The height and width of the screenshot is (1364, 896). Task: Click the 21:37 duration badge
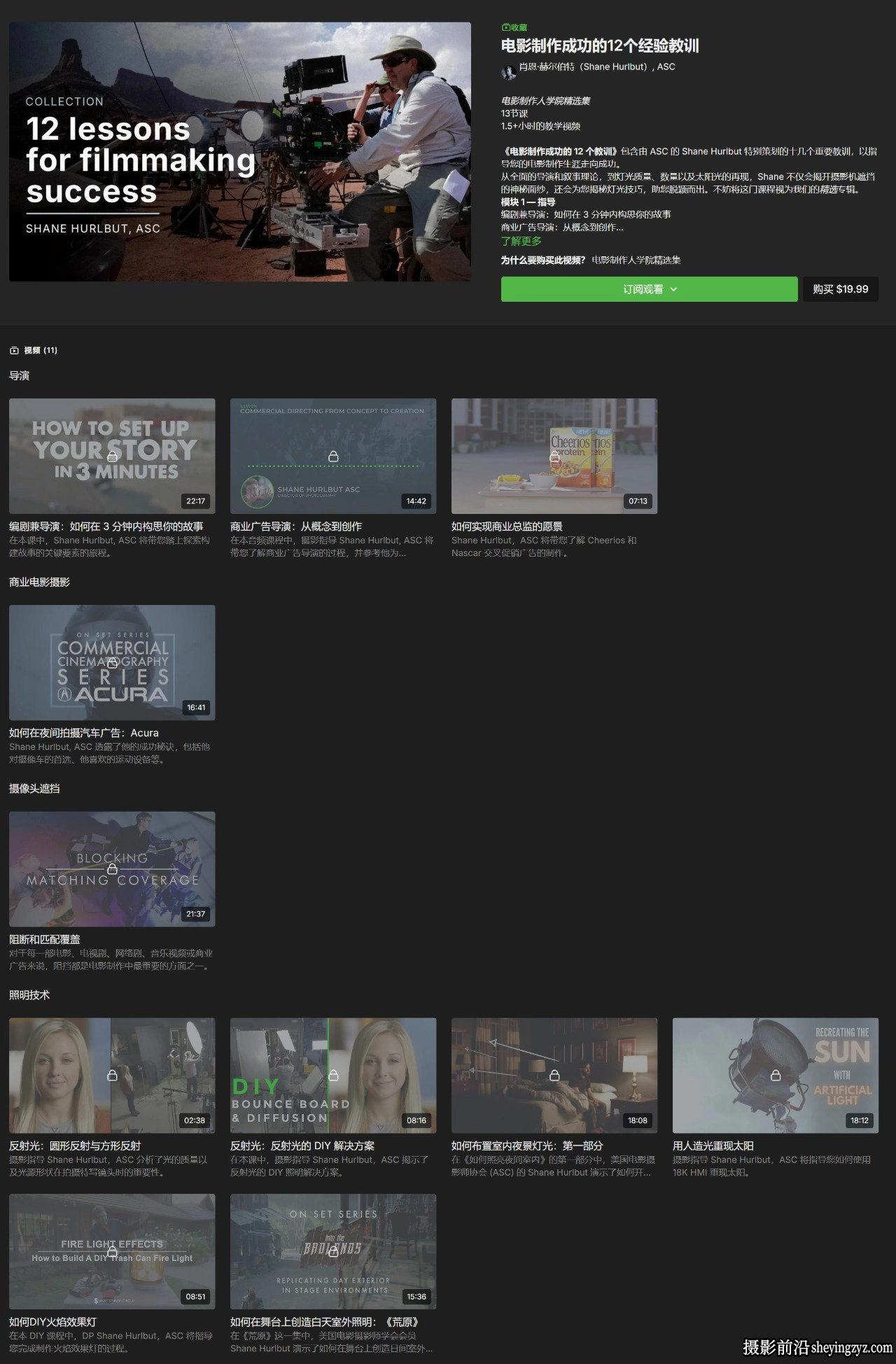click(196, 914)
